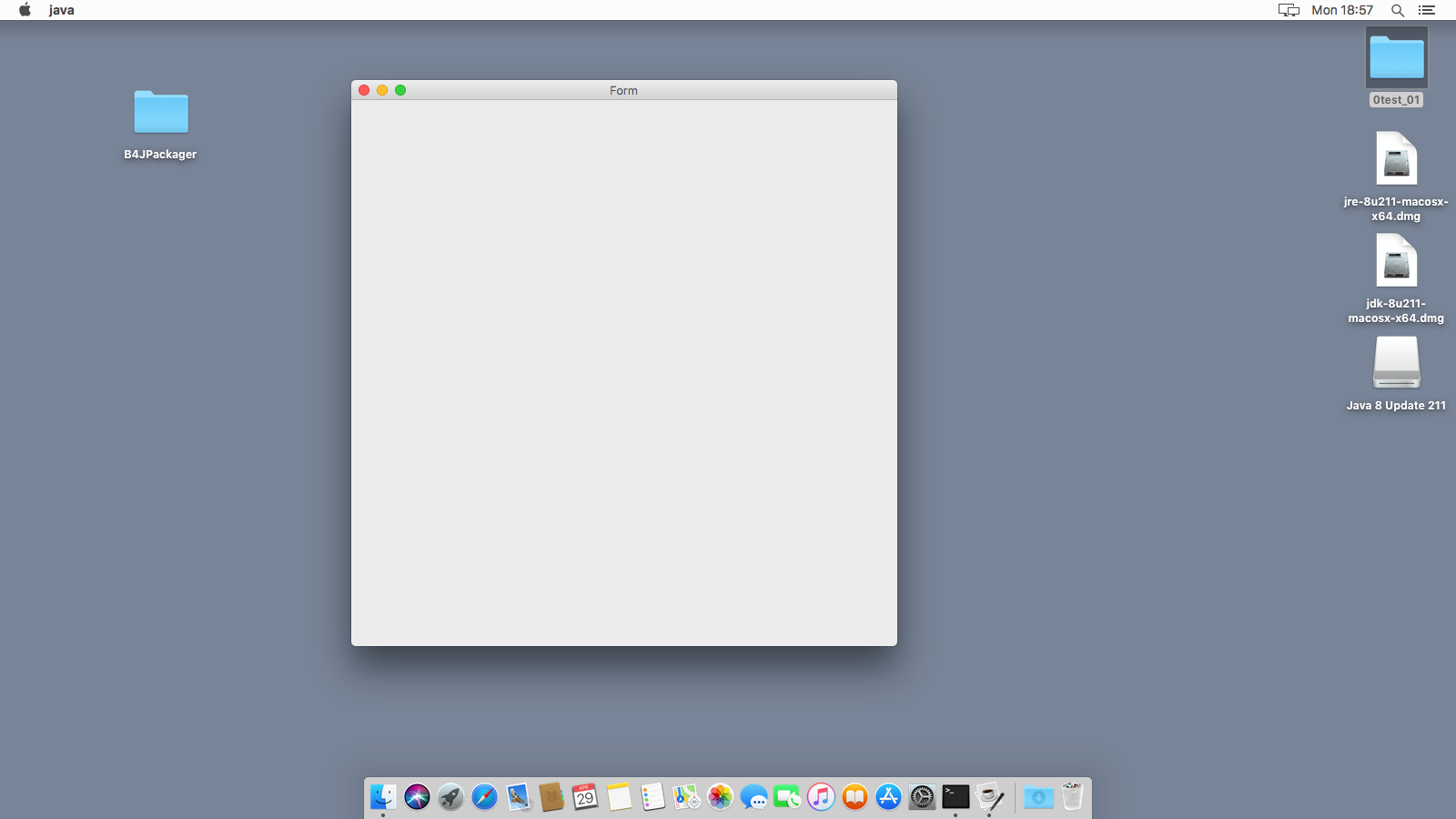Open System Preferences from the Dock
The width and height of the screenshot is (1456, 819).
(921, 796)
